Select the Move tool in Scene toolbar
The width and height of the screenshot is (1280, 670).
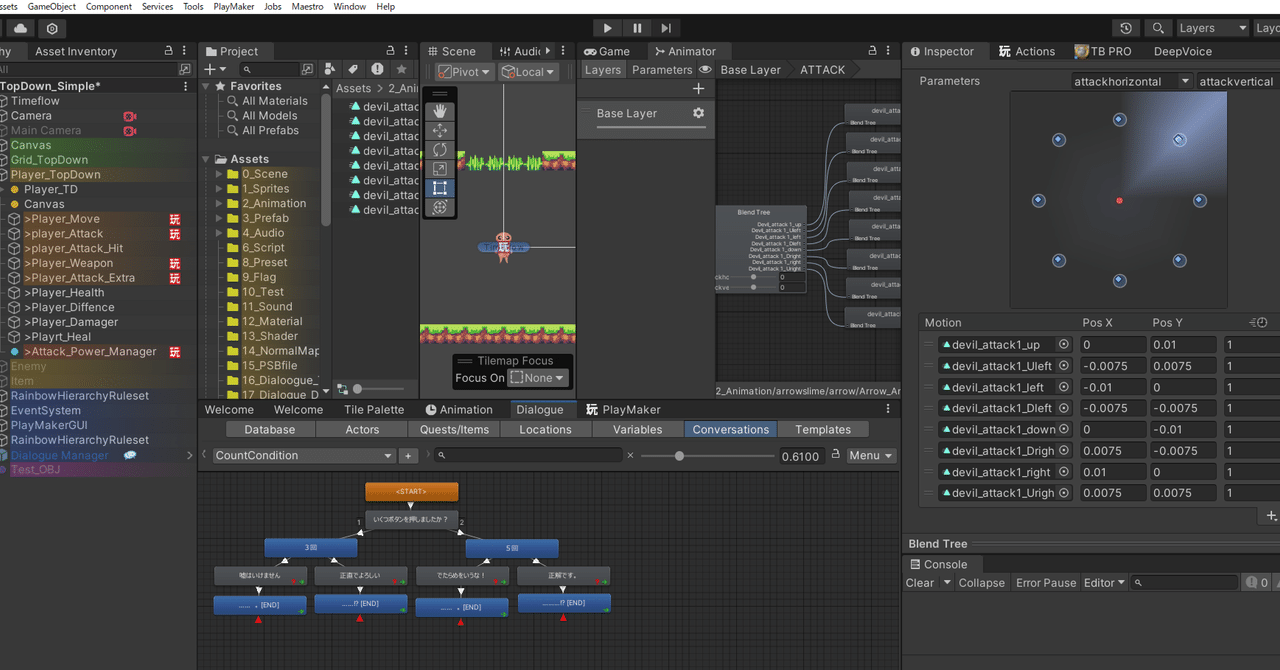pyautogui.click(x=440, y=131)
